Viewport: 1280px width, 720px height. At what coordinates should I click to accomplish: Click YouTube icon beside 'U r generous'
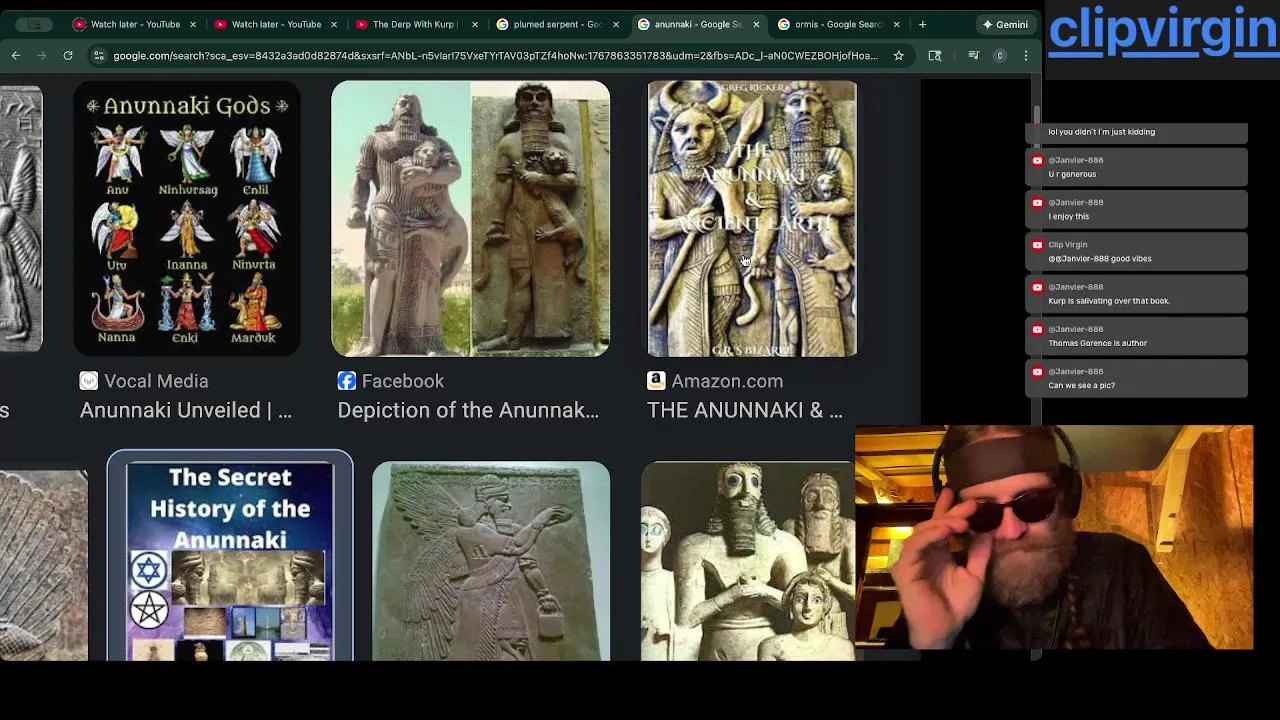coord(1037,160)
